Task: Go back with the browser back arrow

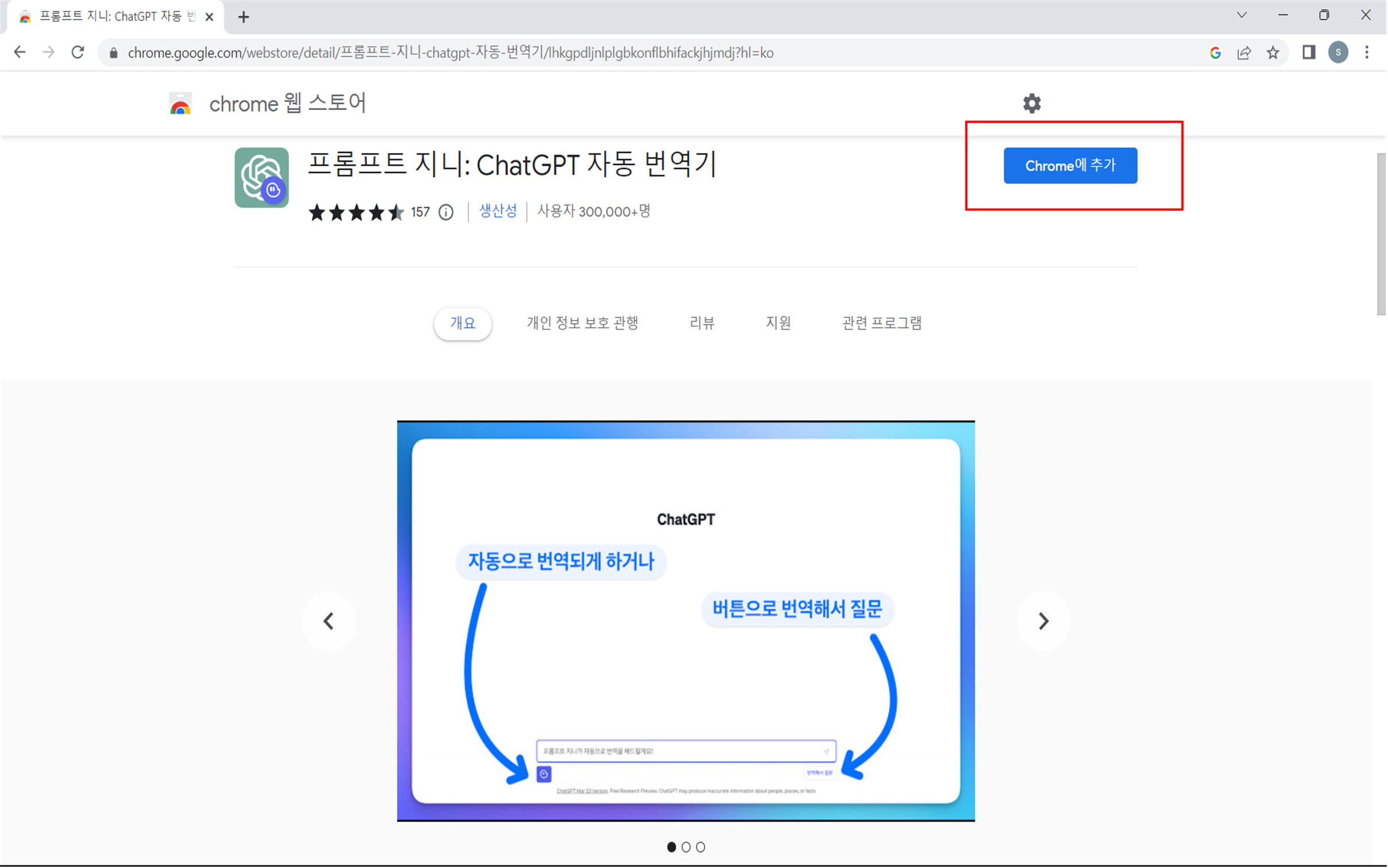Action: (x=20, y=53)
